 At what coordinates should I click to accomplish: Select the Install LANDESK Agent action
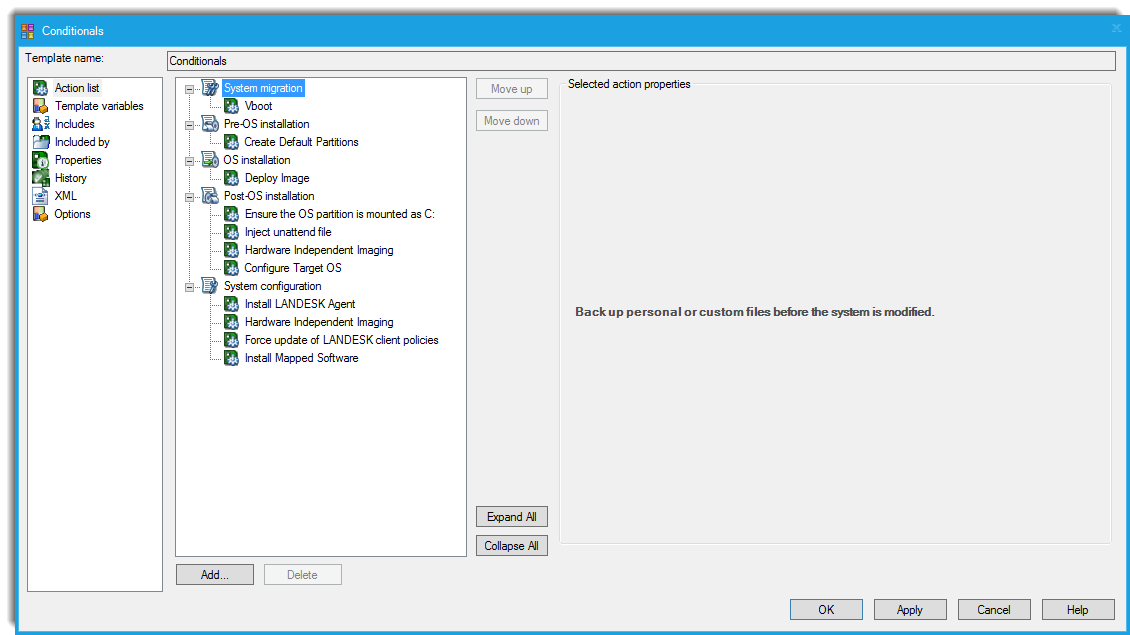(x=298, y=304)
